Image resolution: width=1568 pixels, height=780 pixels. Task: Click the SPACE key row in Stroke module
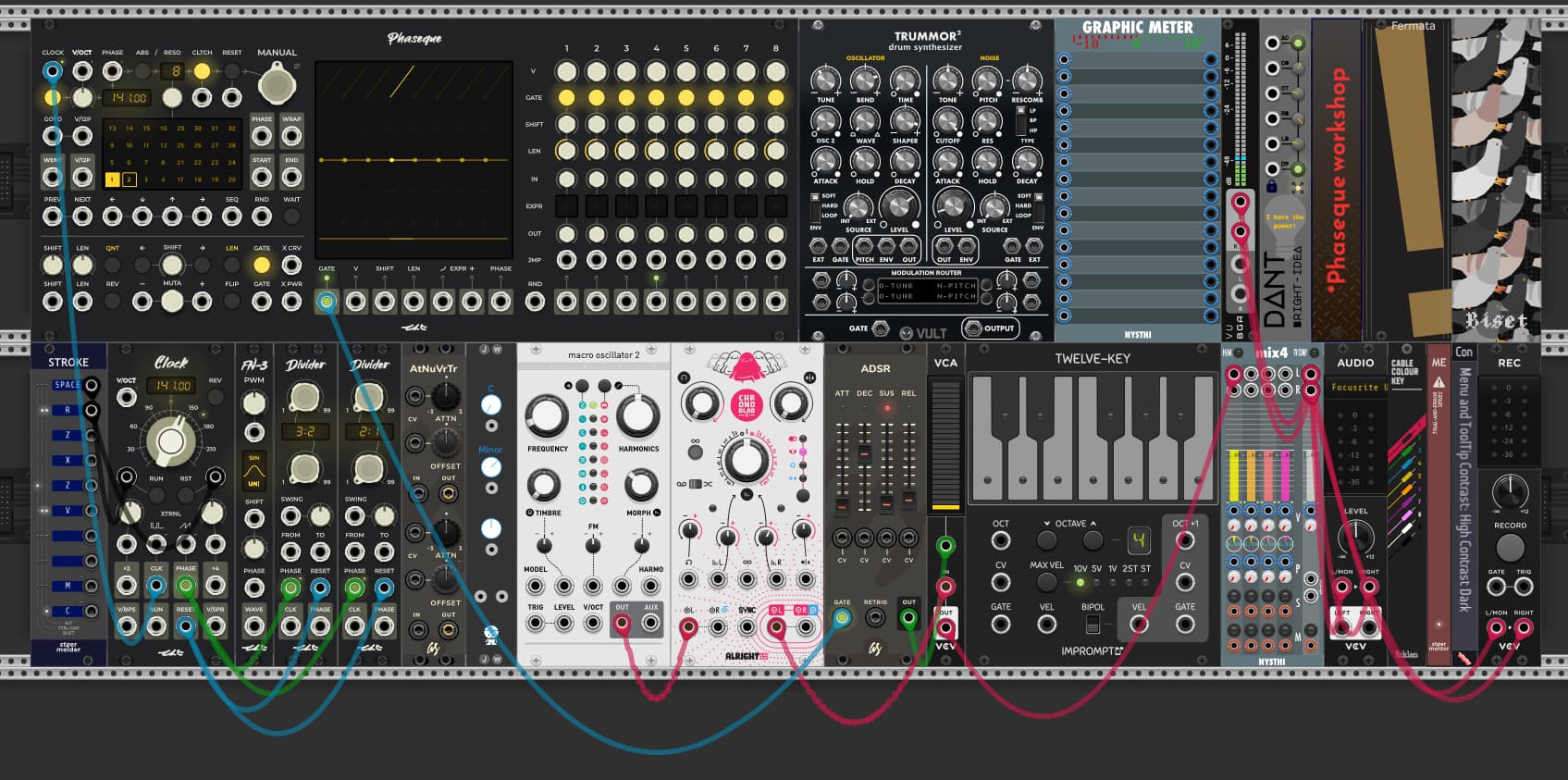[x=67, y=385]
